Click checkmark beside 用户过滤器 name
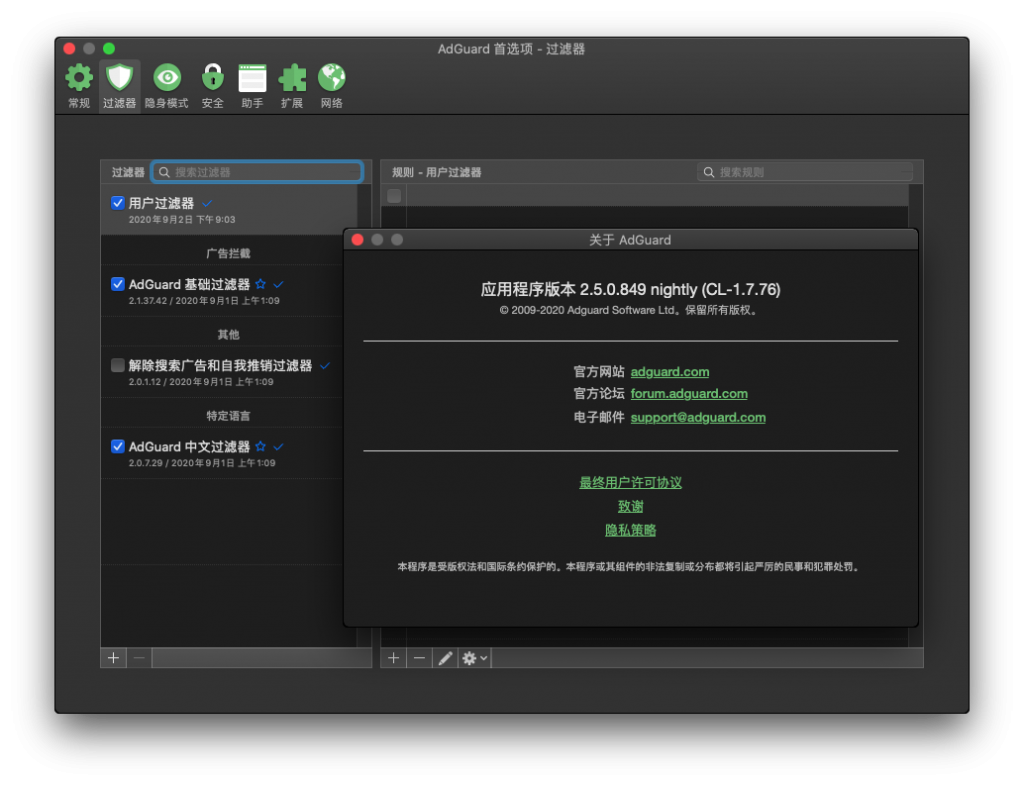1024x786 pixels. tap(207, 203)
